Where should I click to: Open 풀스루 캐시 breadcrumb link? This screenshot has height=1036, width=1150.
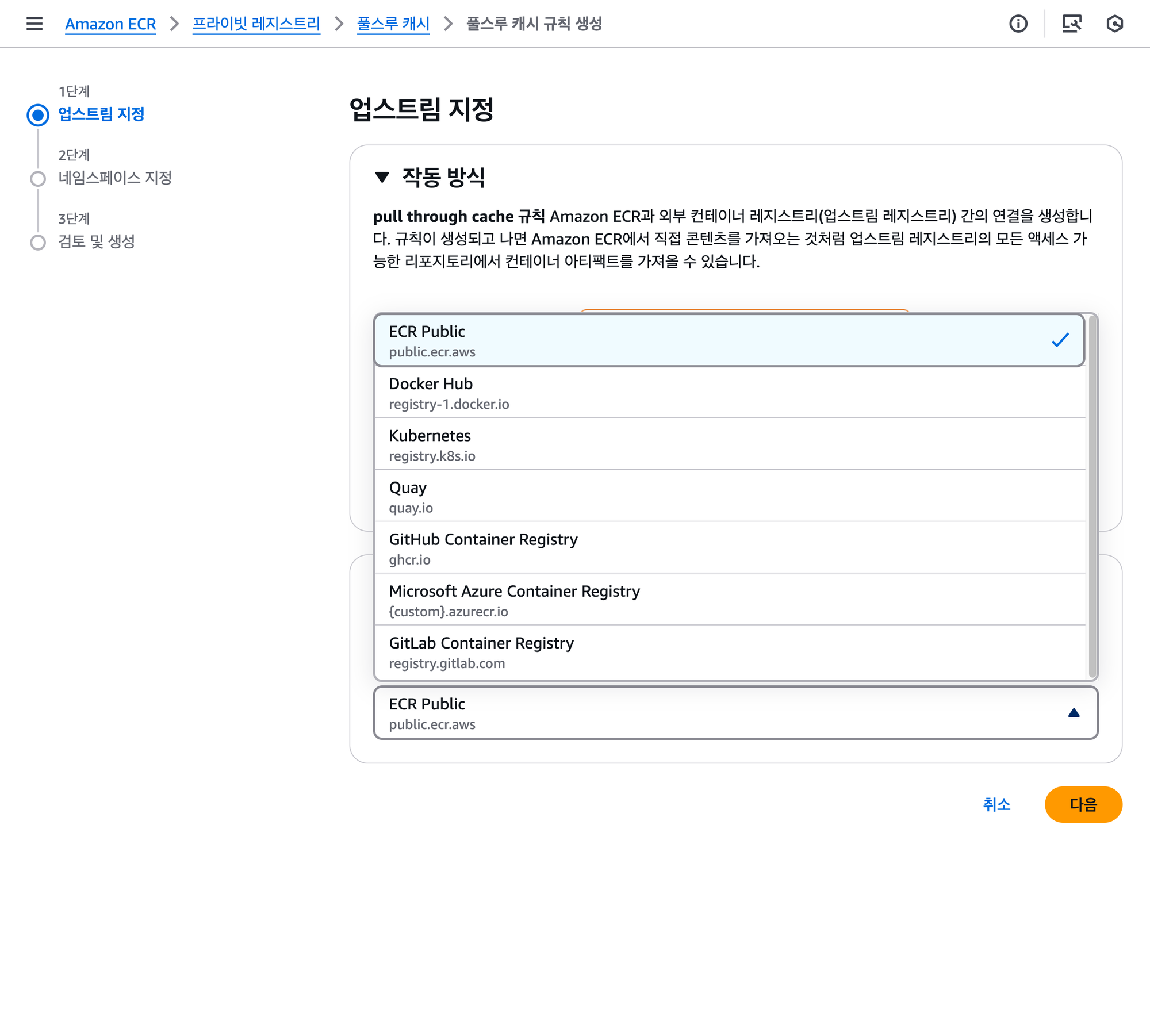click(393, 24)
